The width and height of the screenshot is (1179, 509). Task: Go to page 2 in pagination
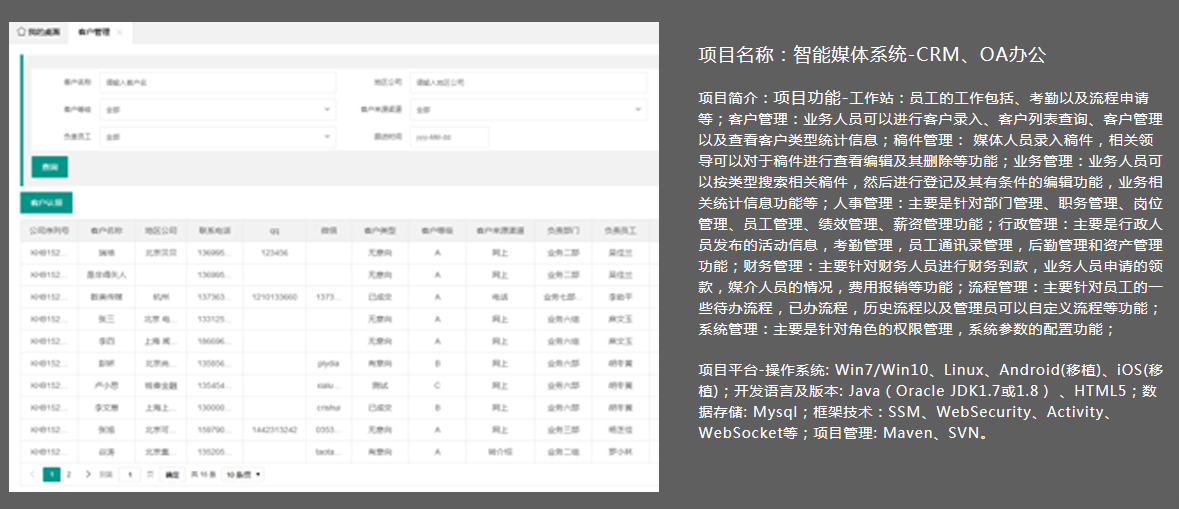[68, 474]
